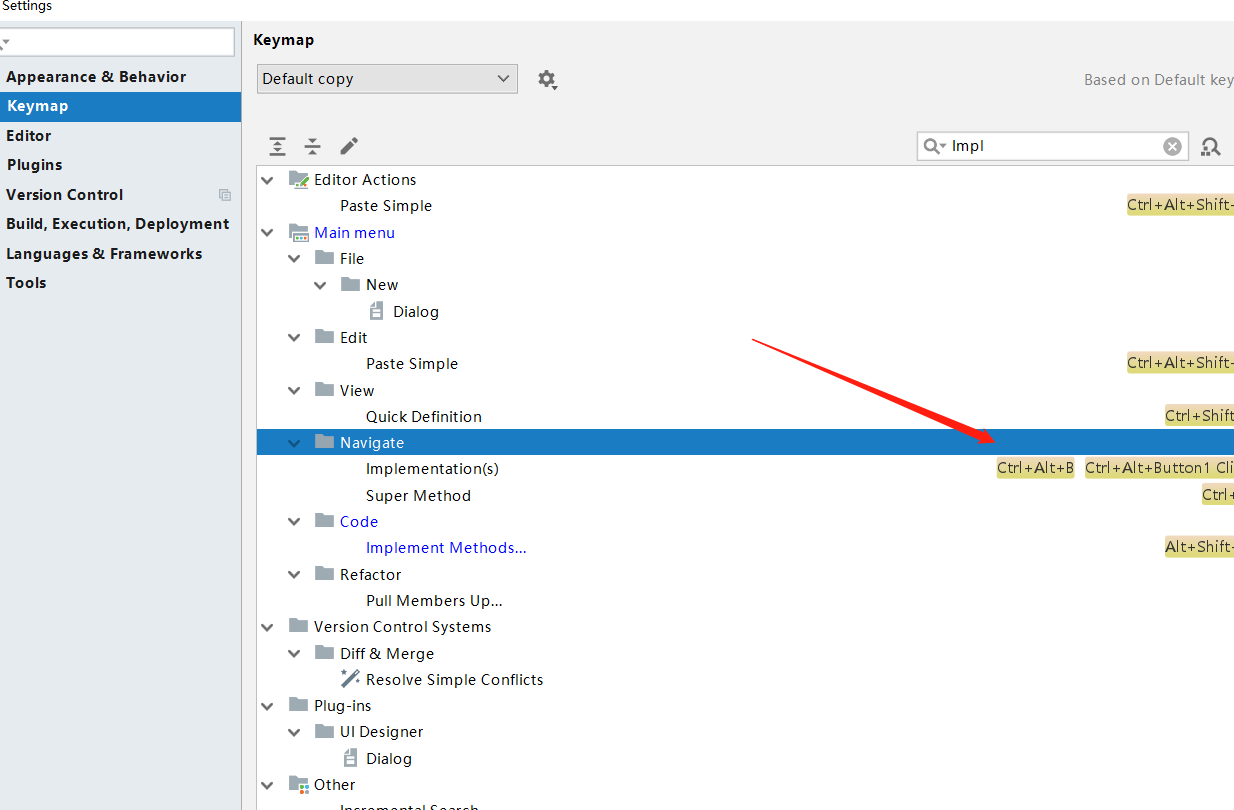The width and height of the screenshot is (1234, 810).
Task: Select Keymap in settings sidebar
Action: coord(120,106)
